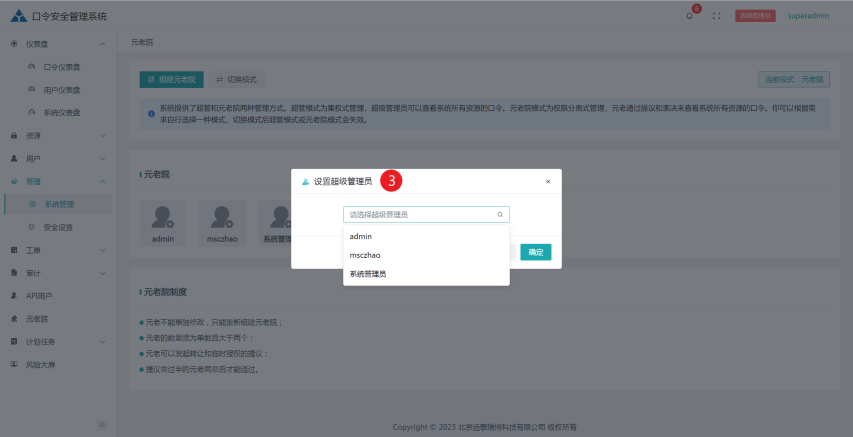
Task: Click the 请选择超级管理员 input field
Action: coord(420,214)
